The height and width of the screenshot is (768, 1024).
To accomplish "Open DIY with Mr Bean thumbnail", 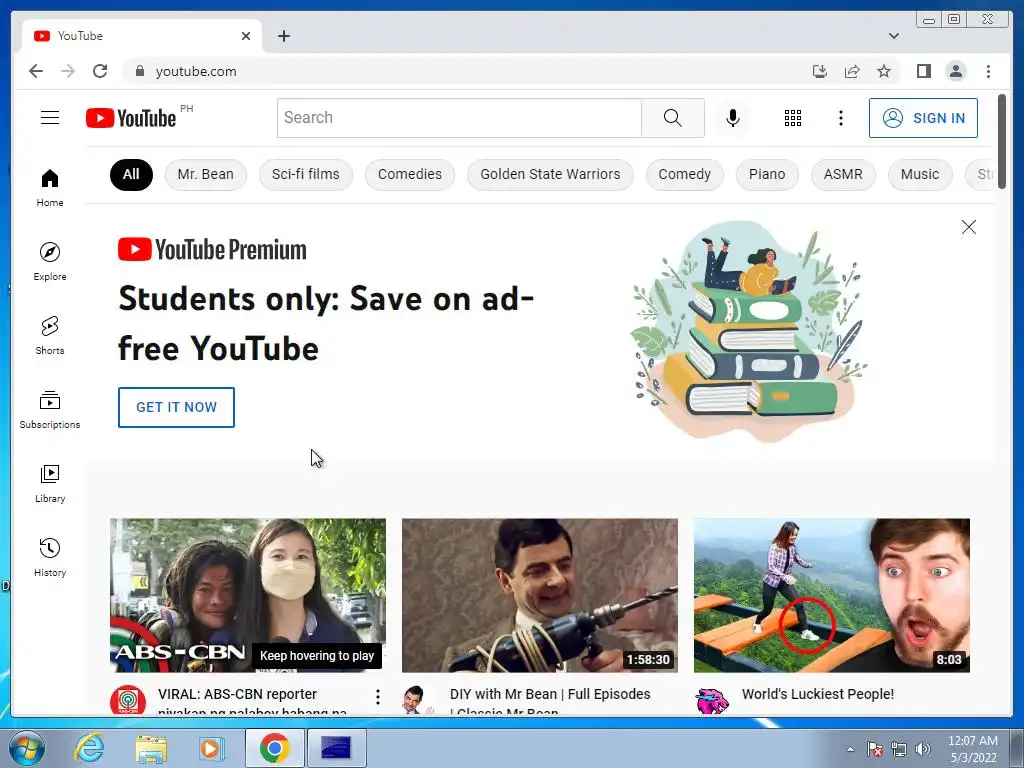I will (539, 595).
